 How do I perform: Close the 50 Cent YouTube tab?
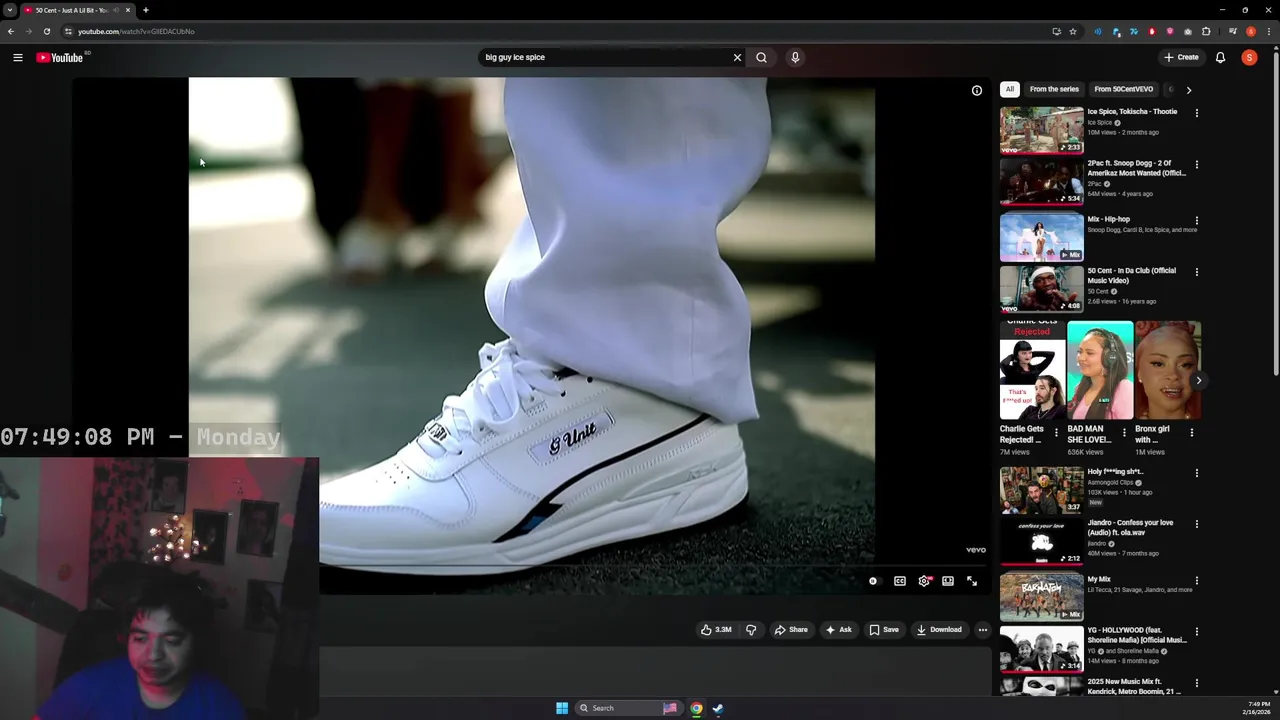pyautogui.click(x=128, y=10)
